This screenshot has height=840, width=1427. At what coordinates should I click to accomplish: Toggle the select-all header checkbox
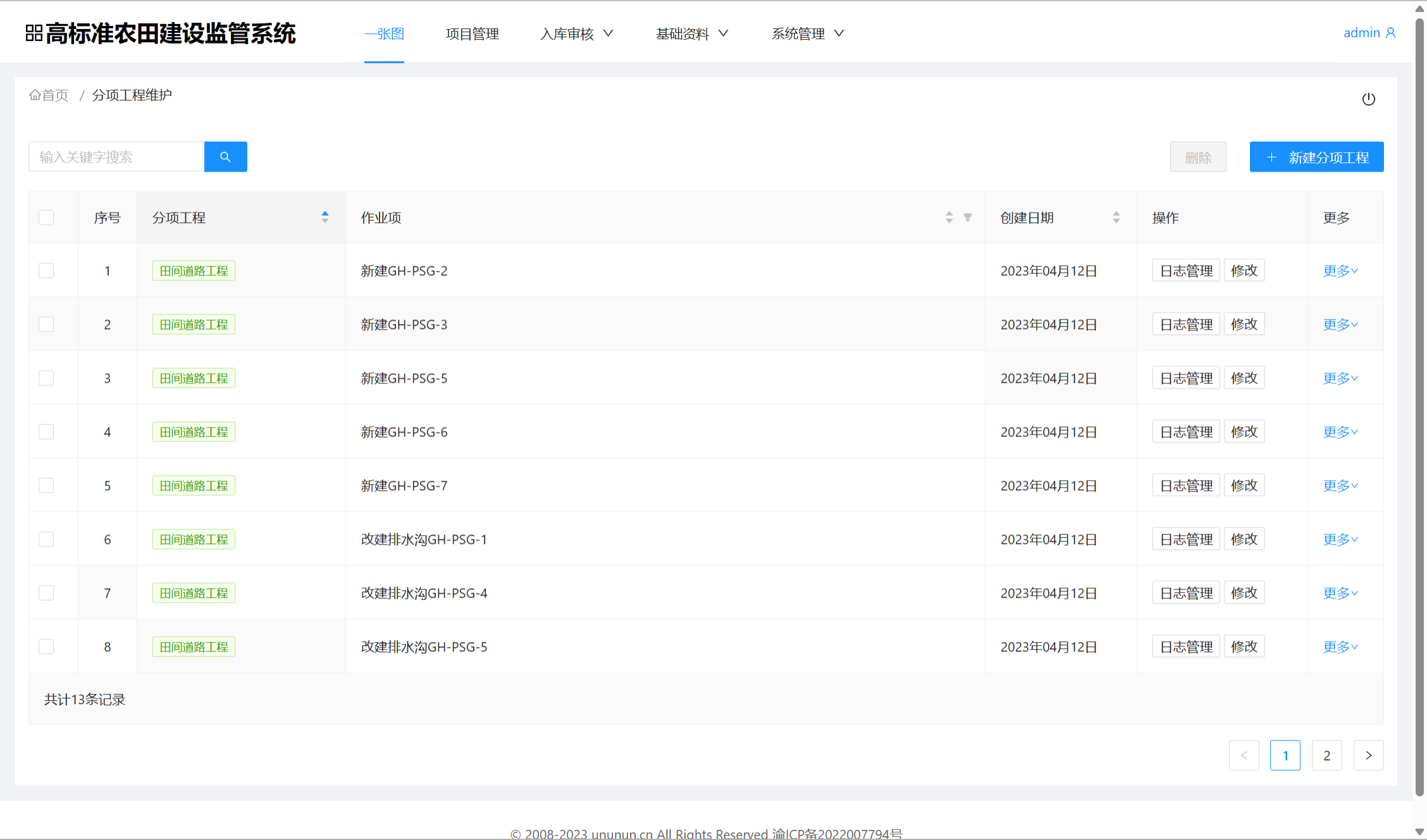46,218
